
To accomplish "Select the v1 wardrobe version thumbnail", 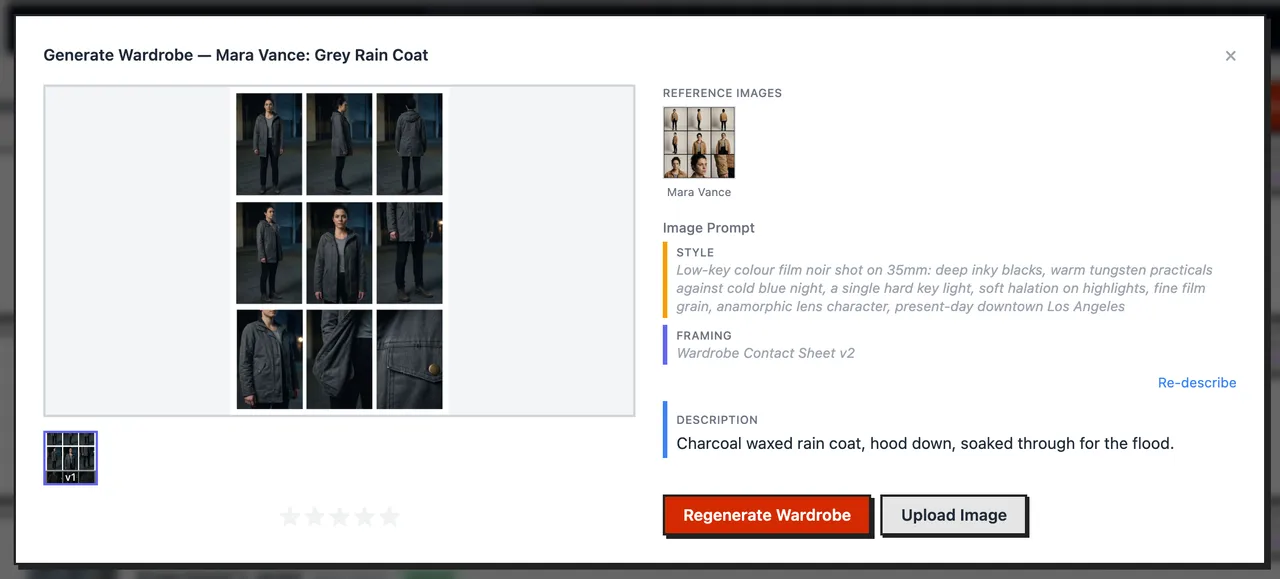I will 70,458.
